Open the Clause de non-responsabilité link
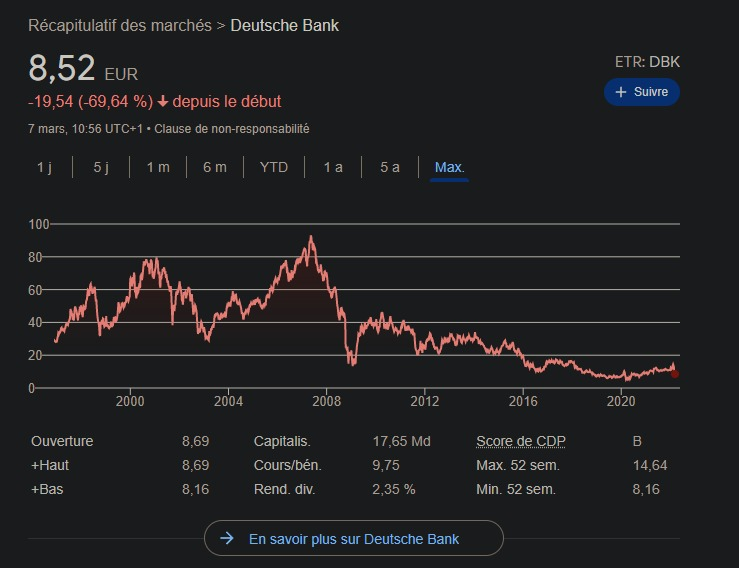Screen dimensions: 739x568 [x=232, y=129]
